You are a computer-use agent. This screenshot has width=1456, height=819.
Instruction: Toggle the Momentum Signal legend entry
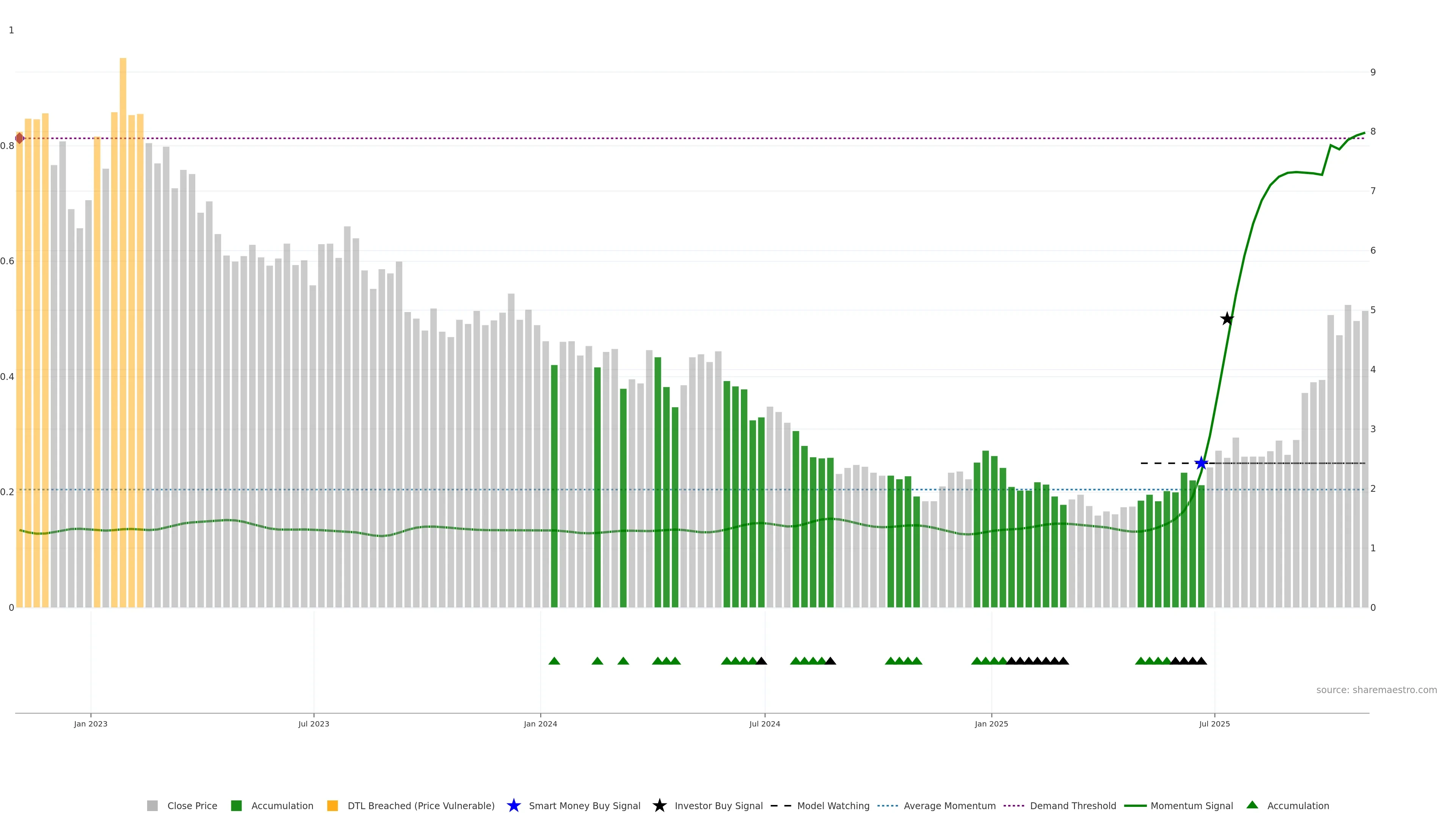(x=1191, y=805)
